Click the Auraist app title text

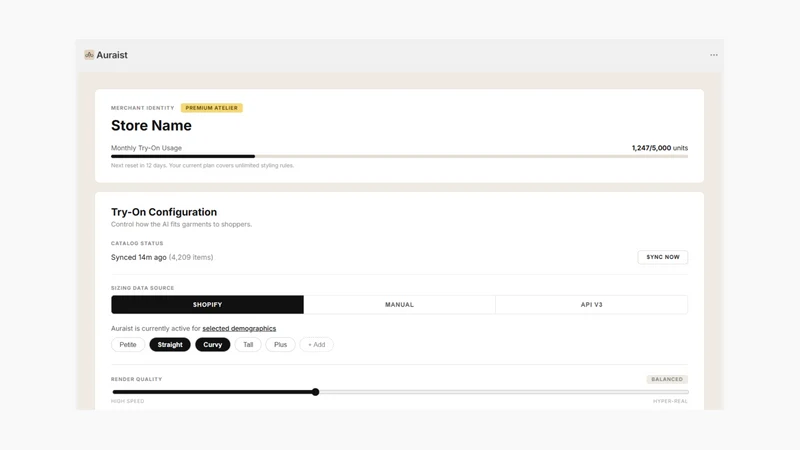112,55
